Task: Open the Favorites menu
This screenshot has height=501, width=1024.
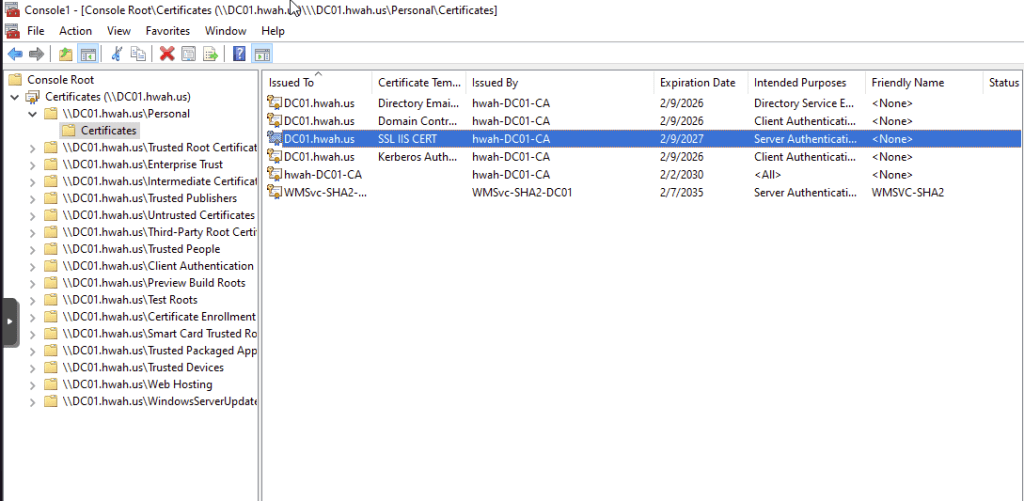Action: (x=167, y=31)
